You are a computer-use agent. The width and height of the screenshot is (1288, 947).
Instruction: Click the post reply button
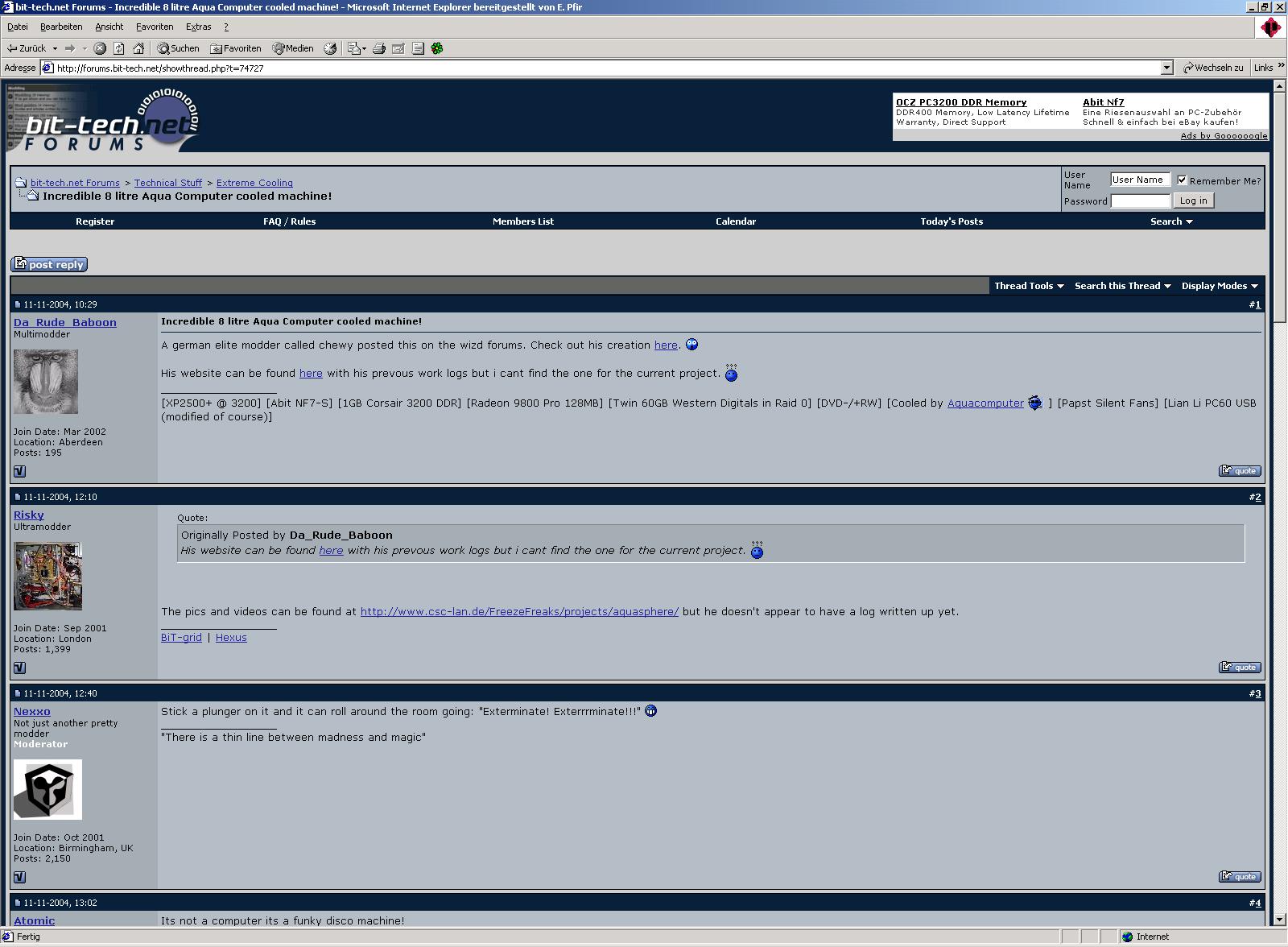[49, 264]
